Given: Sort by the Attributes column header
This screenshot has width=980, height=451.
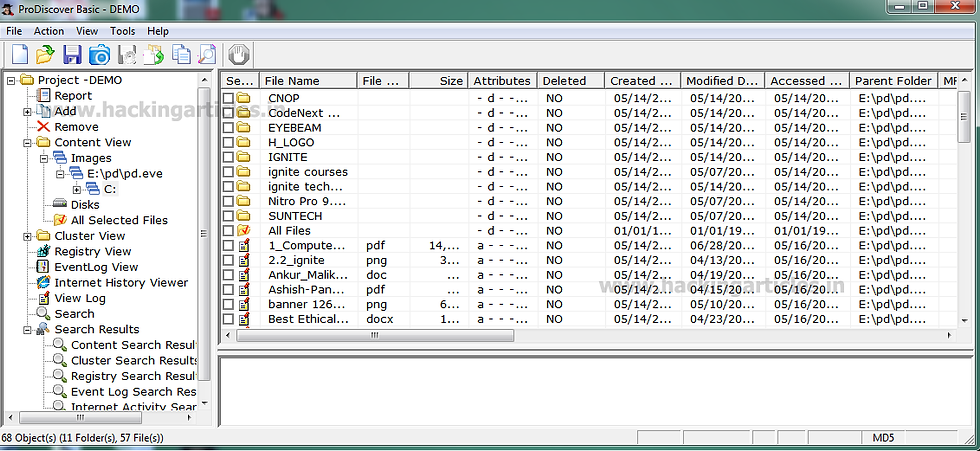Looking at the screenshot, I should [x=502, y=81].
